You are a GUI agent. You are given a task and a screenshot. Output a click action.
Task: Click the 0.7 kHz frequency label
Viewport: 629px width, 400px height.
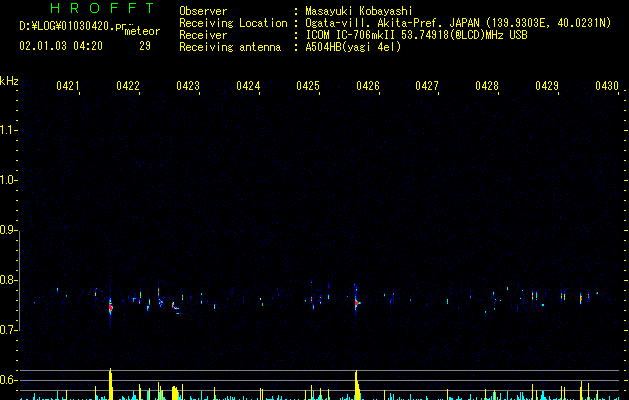9,330
